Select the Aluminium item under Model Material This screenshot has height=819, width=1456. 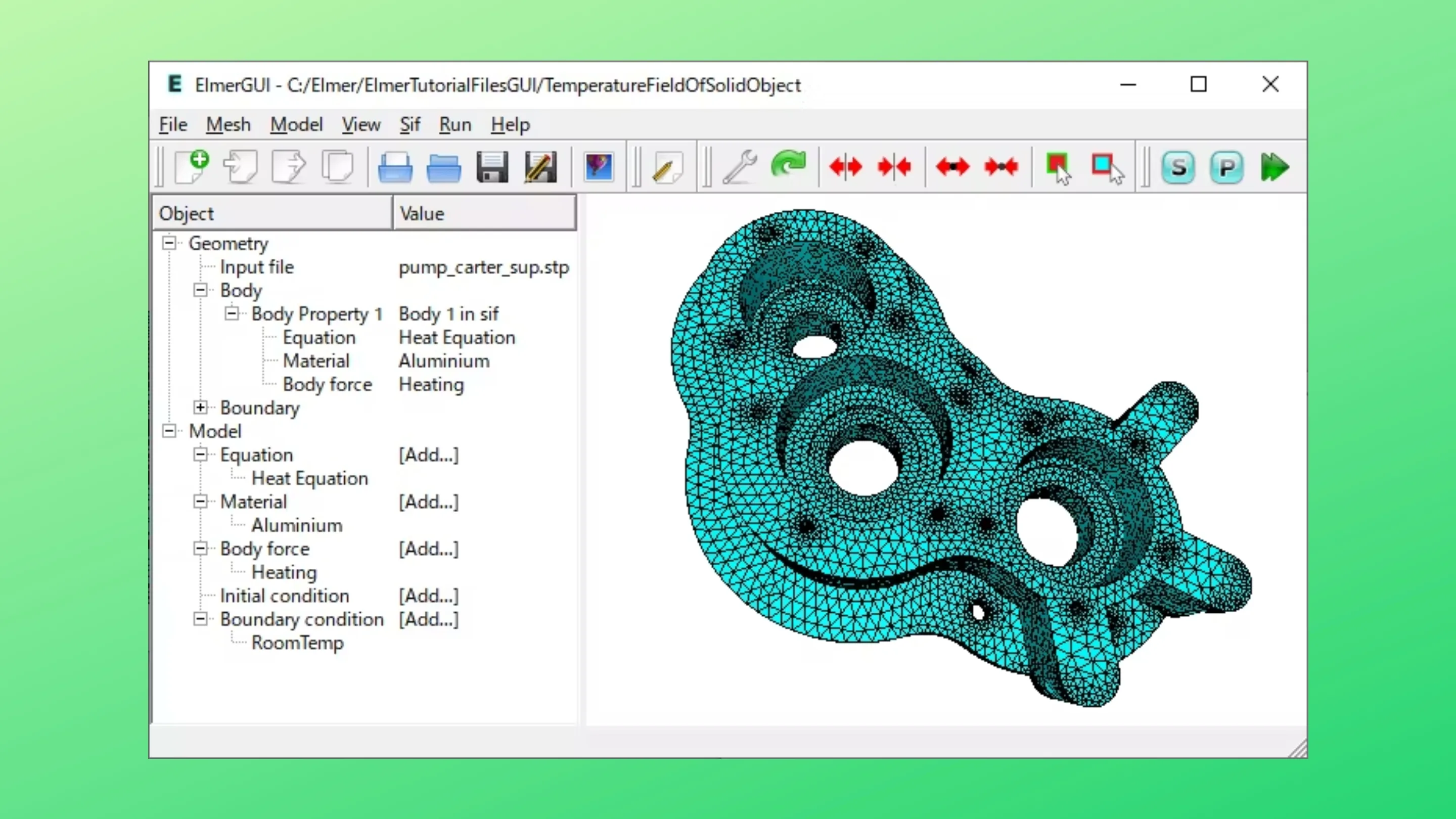click(x=297, y=525)
